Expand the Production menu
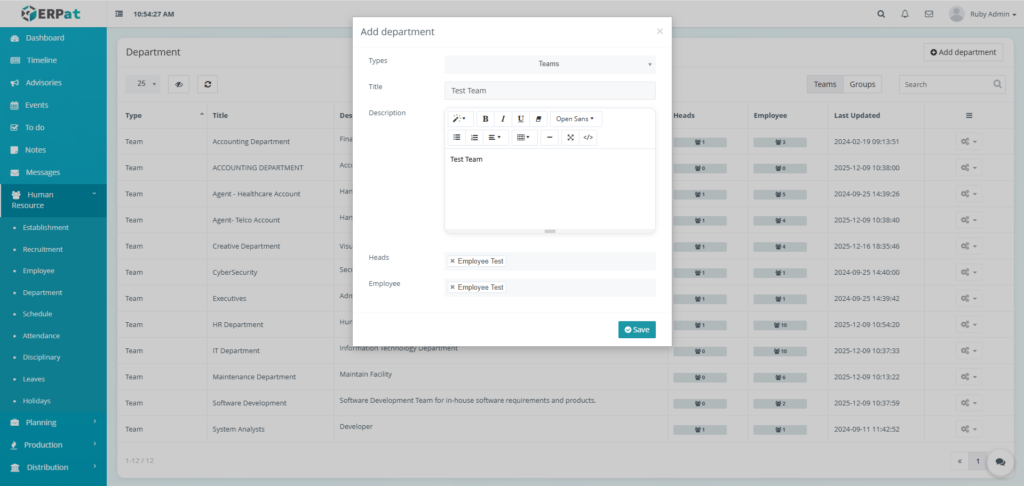 tap(53, 445)
